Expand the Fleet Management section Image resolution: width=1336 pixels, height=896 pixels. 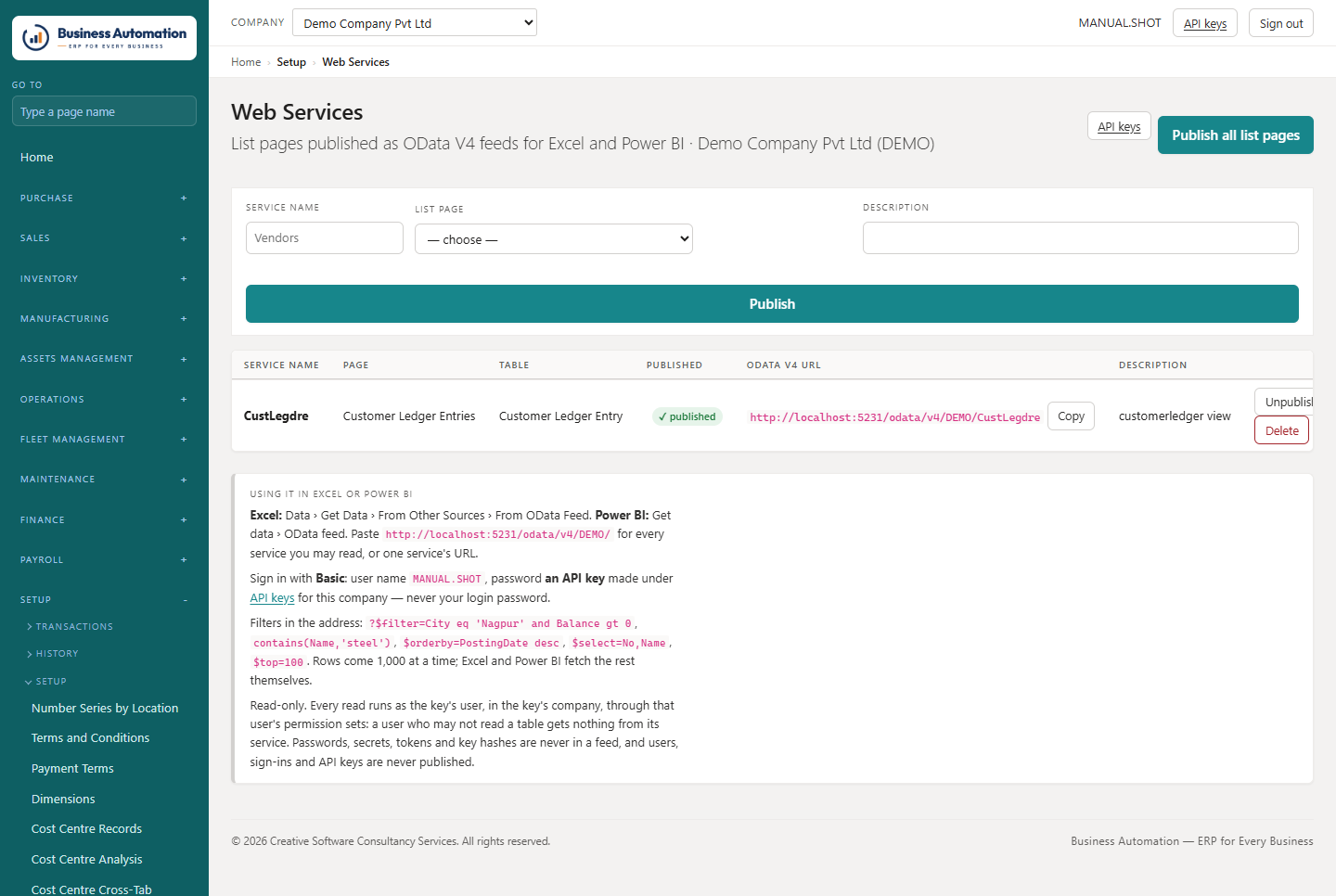point(104,440)
